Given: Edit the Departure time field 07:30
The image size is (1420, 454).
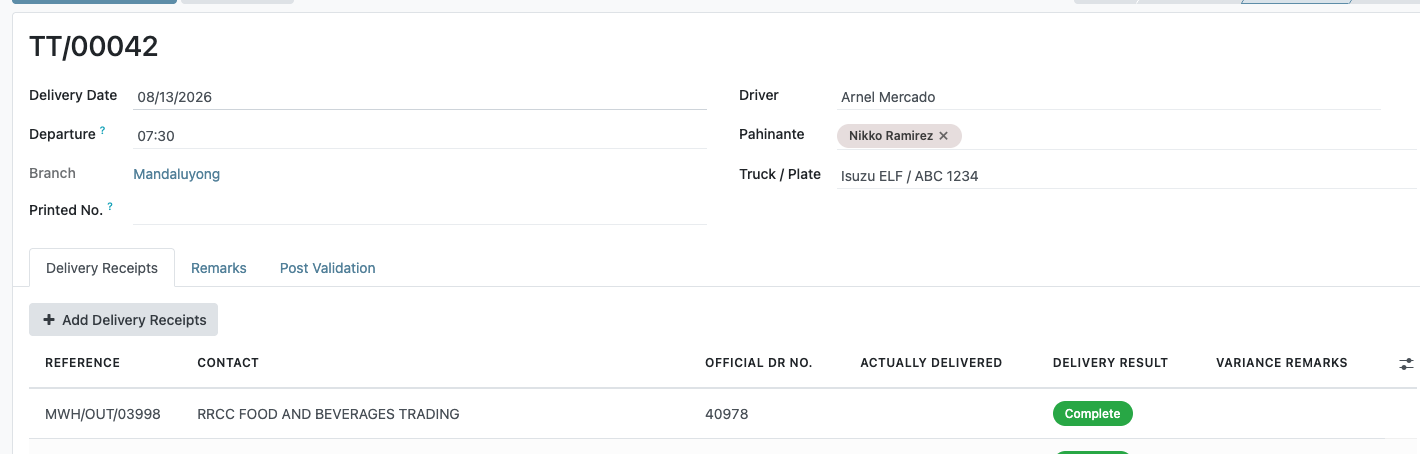Looking at the screenshot, I should coord(420,136).
